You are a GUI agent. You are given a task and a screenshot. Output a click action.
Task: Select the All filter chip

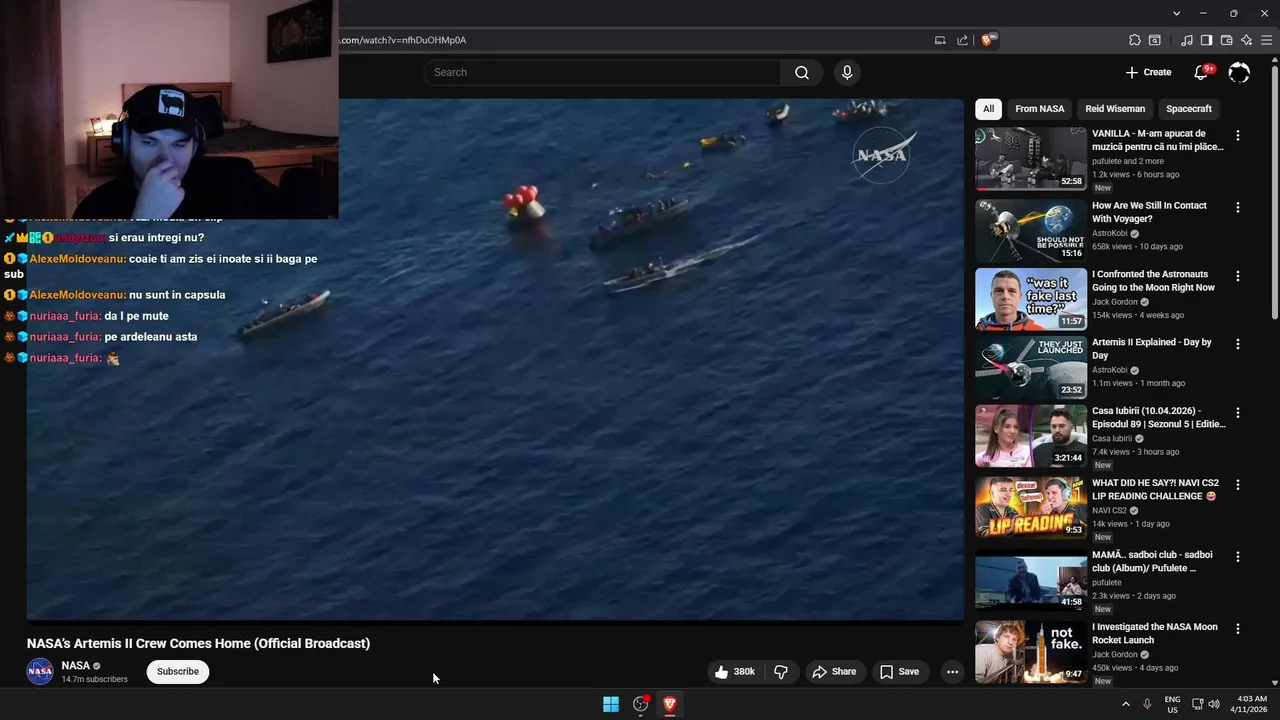[988, 109]
